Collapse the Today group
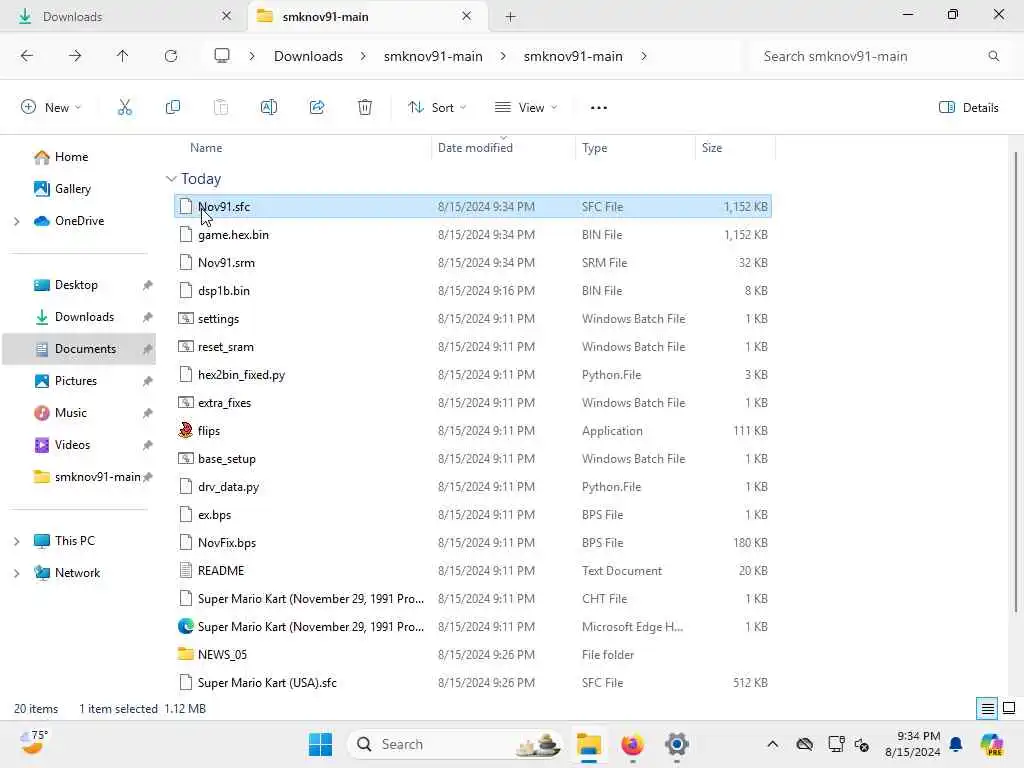 pos(171,179)
